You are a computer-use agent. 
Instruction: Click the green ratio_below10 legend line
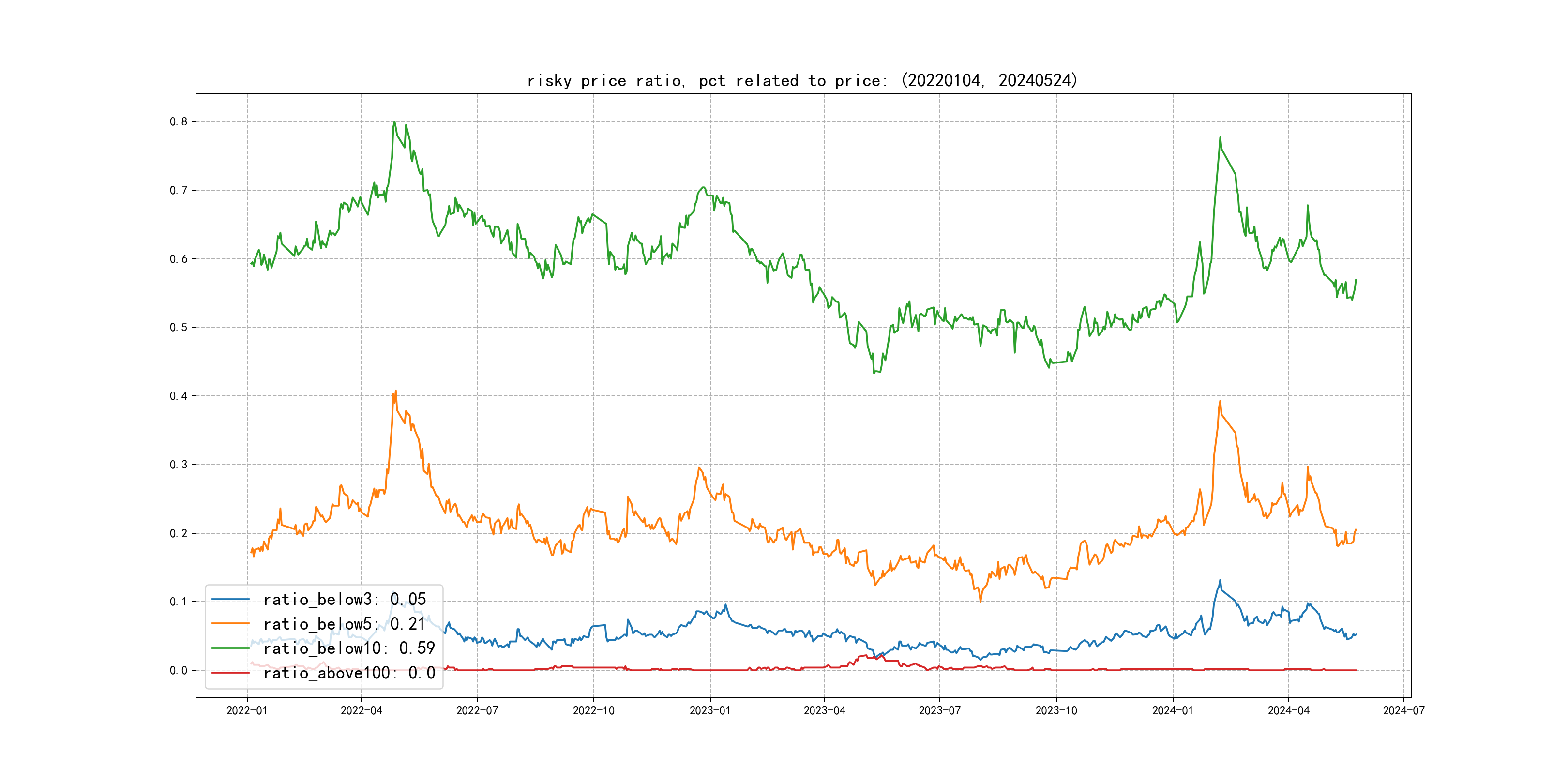click(x=230, y=648)
